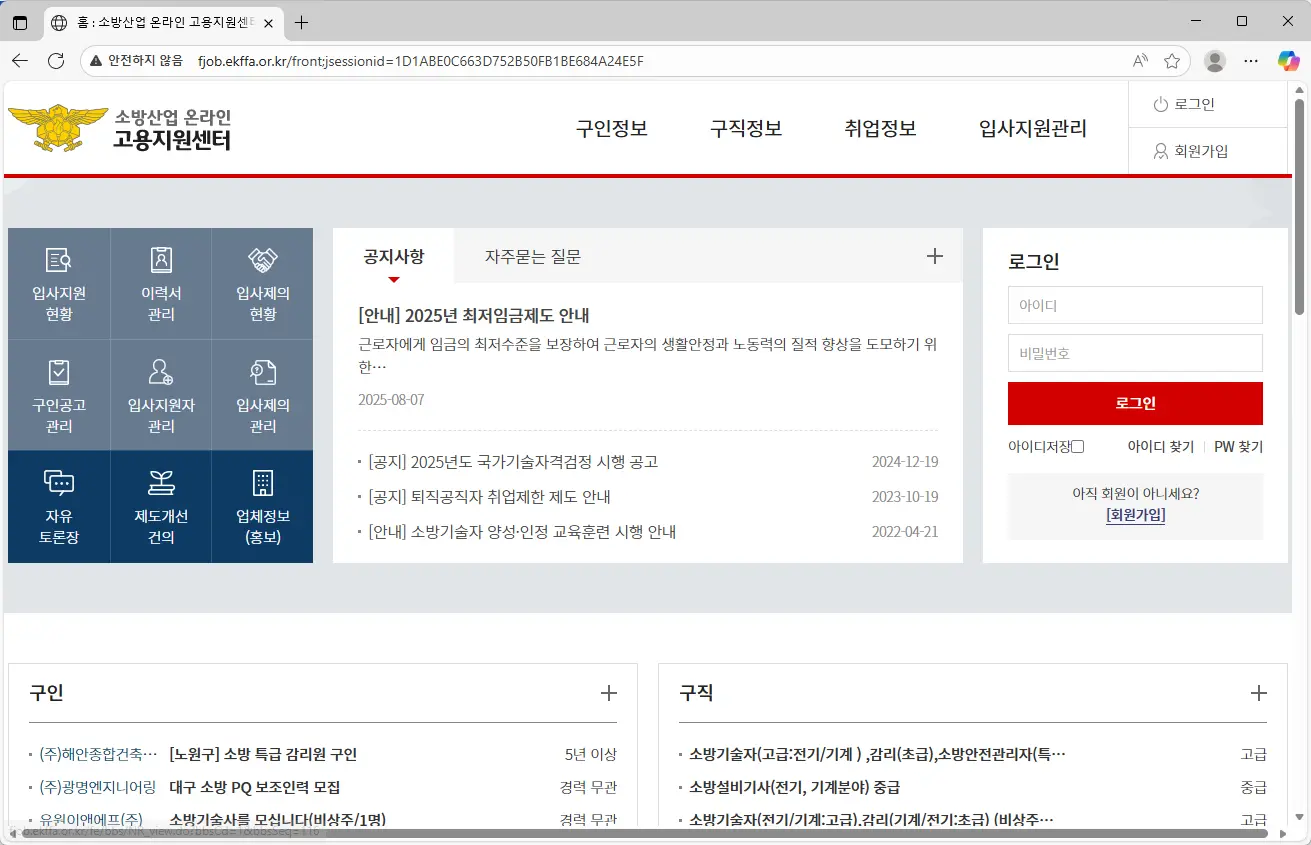This screenshot has width=1311, height=845.
Task: Open more 구인 listings via the plus
Action: [609, 692]
